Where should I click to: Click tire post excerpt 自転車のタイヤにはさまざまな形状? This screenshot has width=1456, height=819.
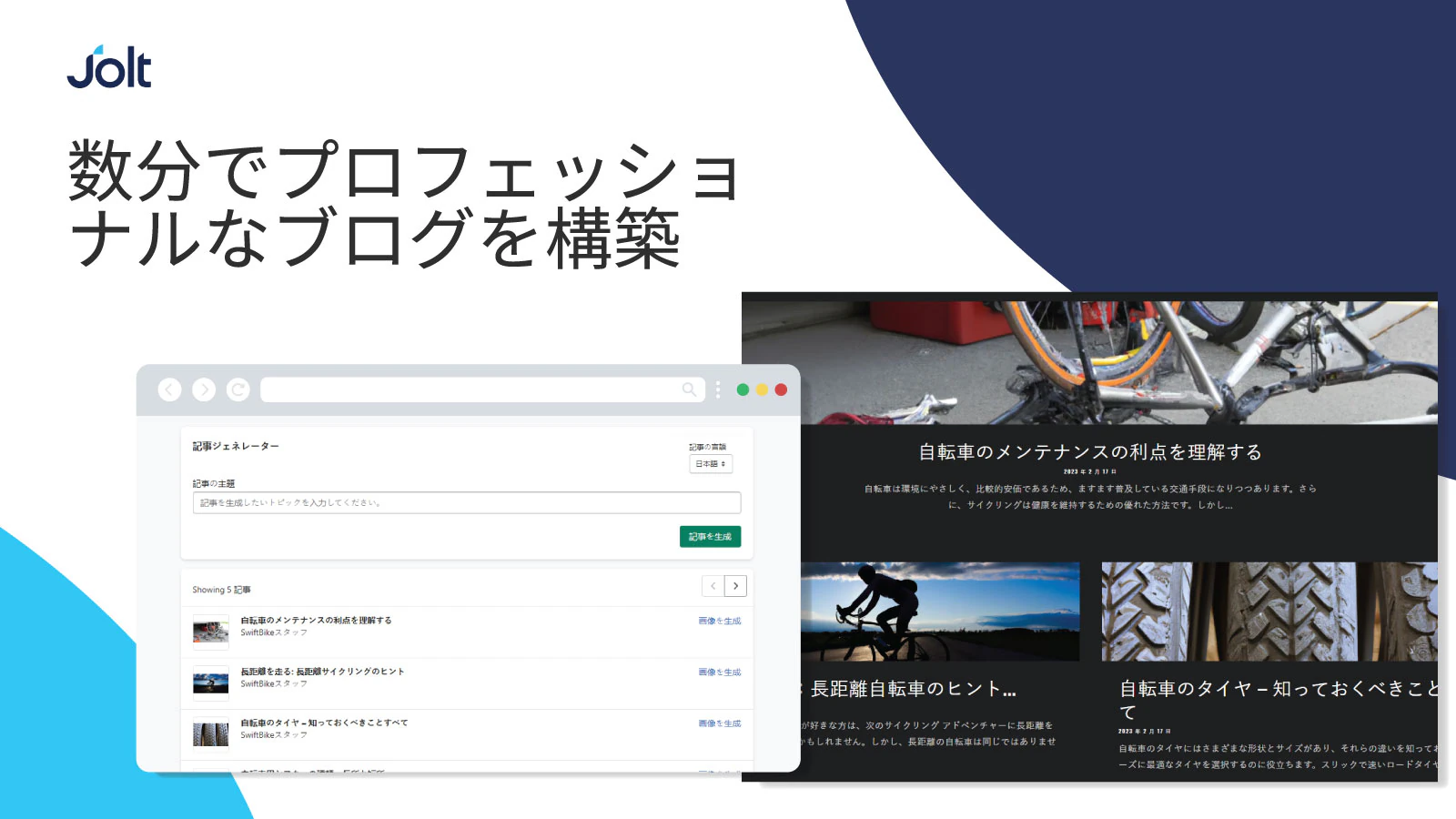[1279, 756]
